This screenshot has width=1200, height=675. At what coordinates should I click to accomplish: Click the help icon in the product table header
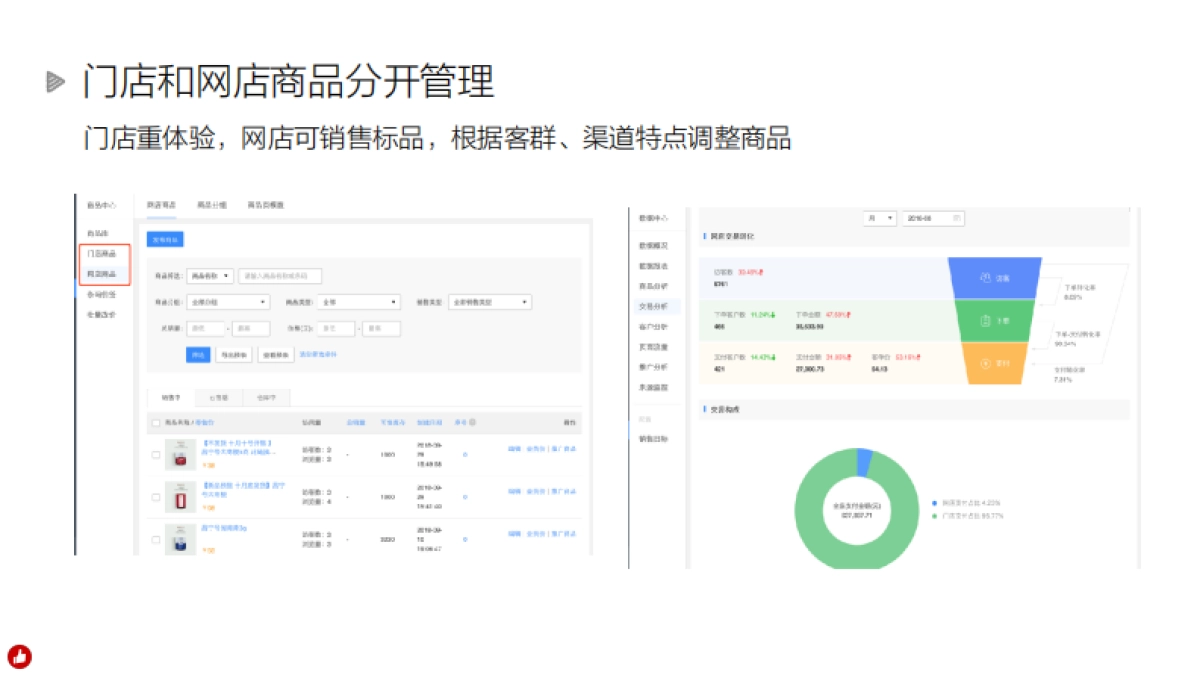coord(473,423)
